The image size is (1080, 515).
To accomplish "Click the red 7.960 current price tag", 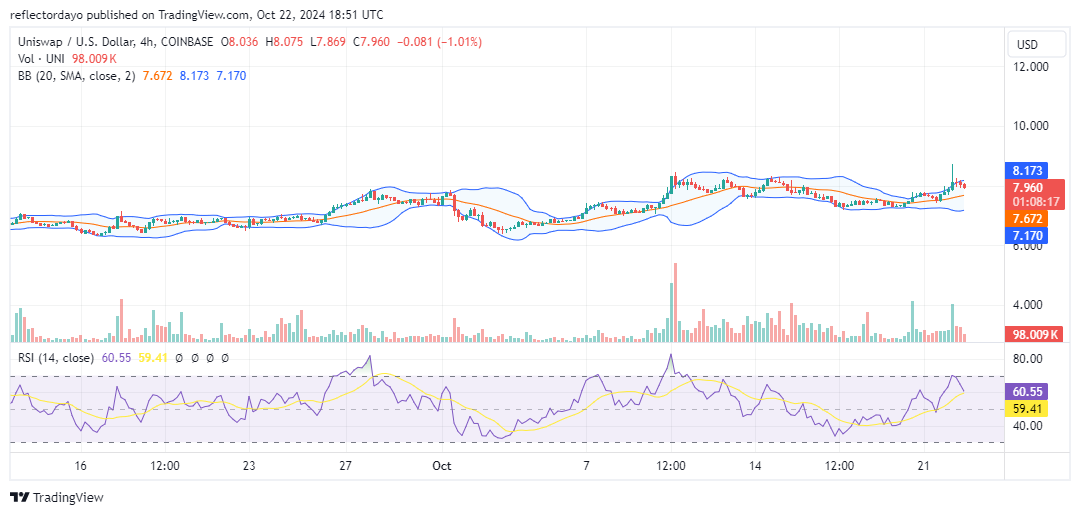I will (x=1026, y=187).
